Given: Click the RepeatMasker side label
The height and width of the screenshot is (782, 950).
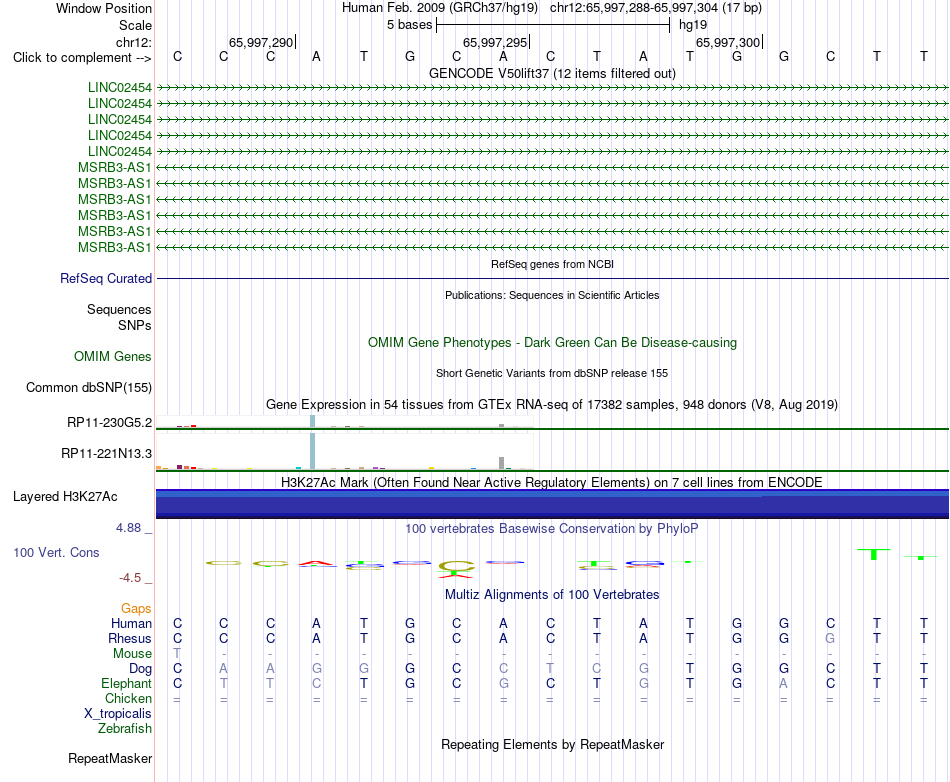Looking at the screenshot, I should pos(110,758).
